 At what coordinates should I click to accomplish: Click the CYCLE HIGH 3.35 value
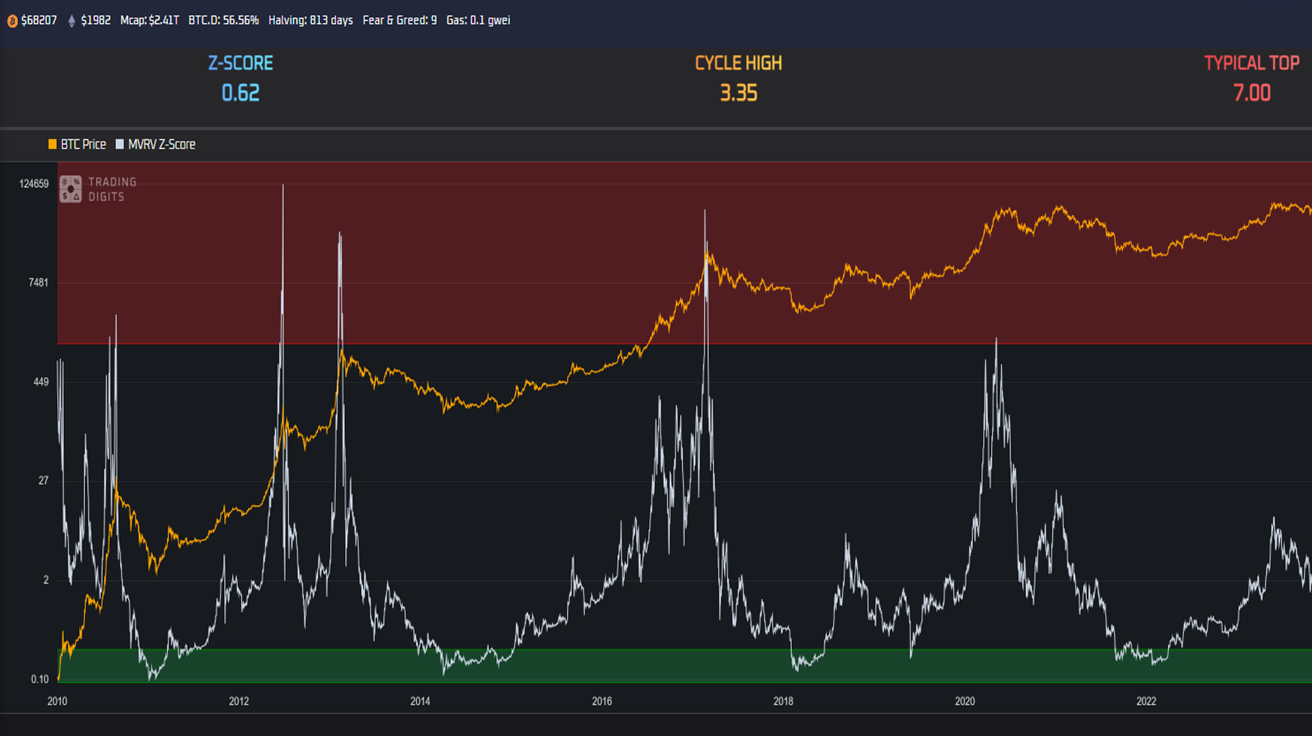point(738,93)
